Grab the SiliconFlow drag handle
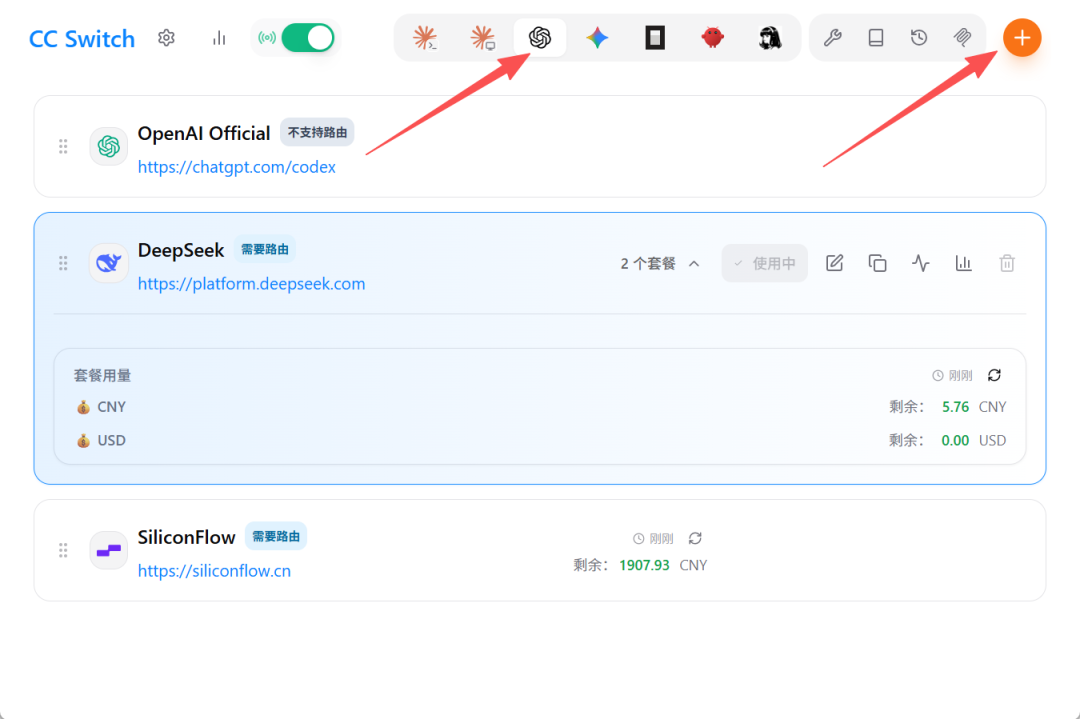Viewport: 1080px width, 719px height. tap(63, 550)
